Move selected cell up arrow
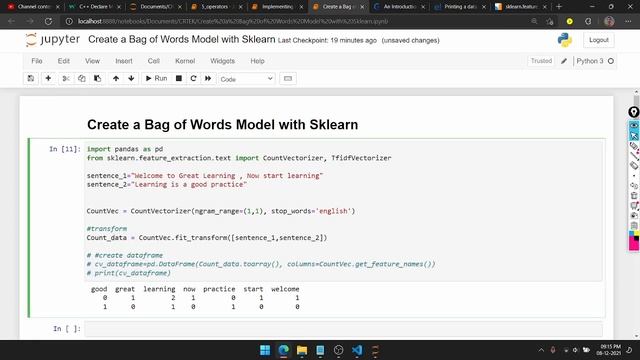The height and width of the screenshot is (360, 640). (116, 78)
